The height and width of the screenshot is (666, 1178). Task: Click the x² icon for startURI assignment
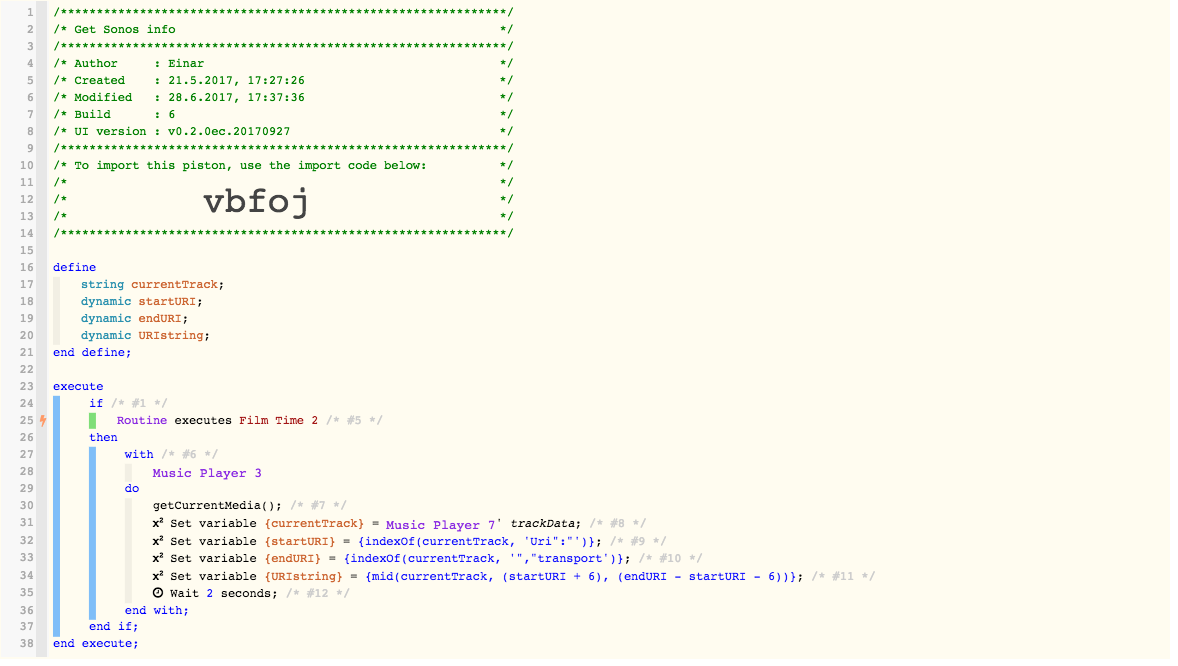point(158,541)
